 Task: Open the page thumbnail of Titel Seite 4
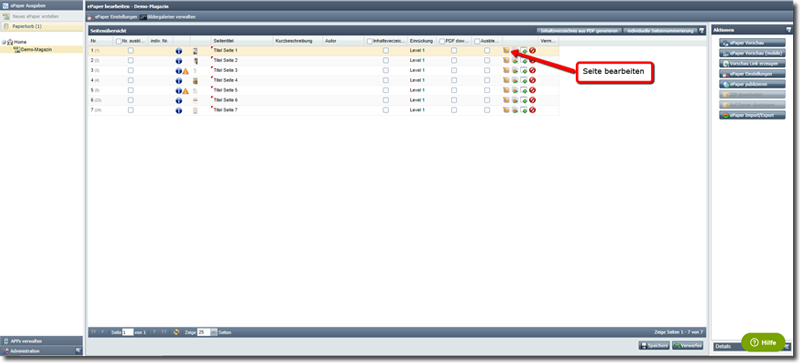tap(195, 80)
